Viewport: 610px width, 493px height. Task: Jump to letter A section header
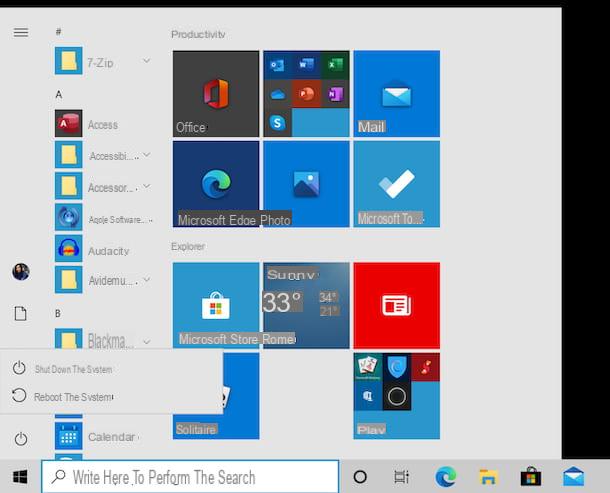click(59, 95)
